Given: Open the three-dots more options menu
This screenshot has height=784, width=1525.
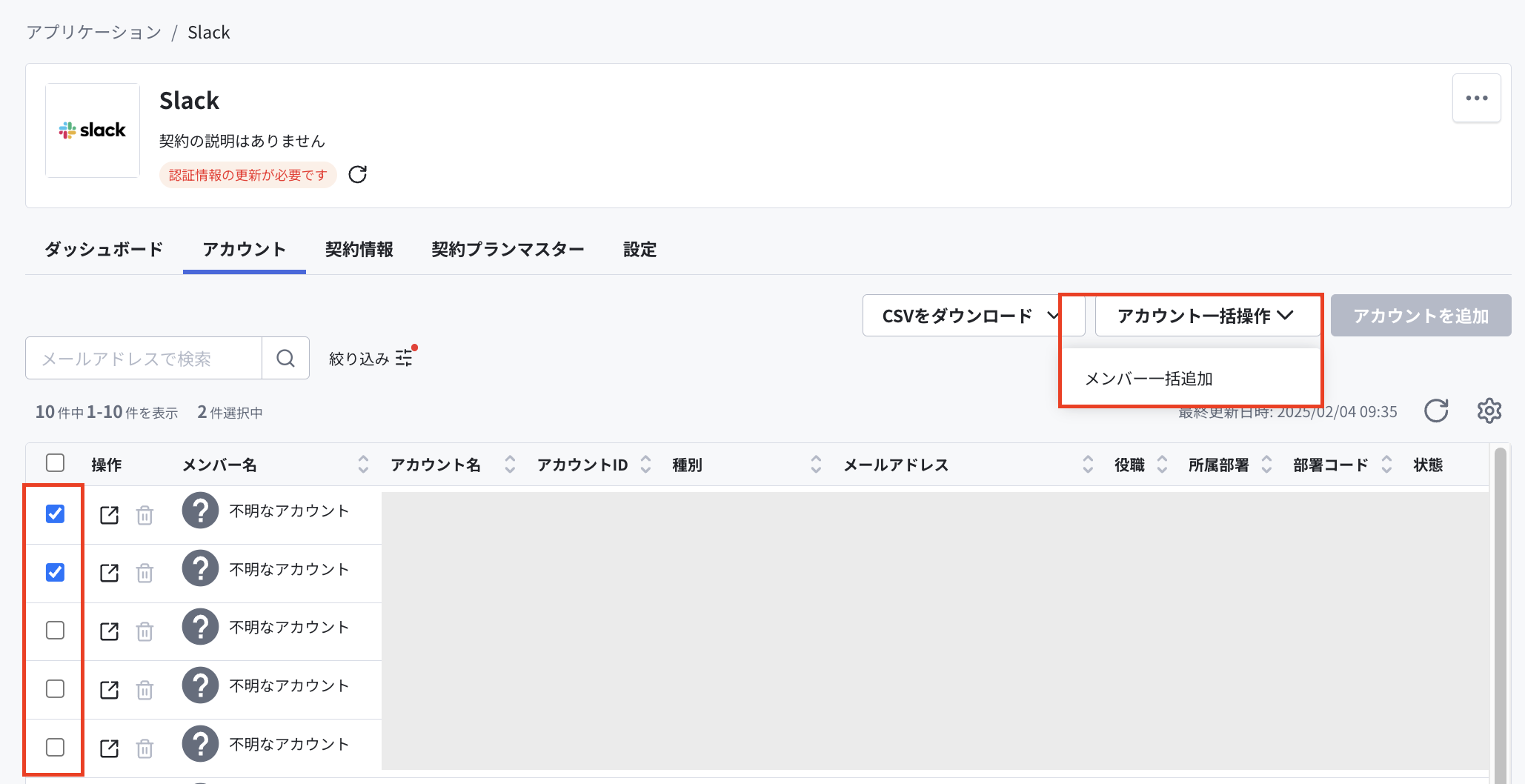Looking at the screenshot, I should (1476, 98).
